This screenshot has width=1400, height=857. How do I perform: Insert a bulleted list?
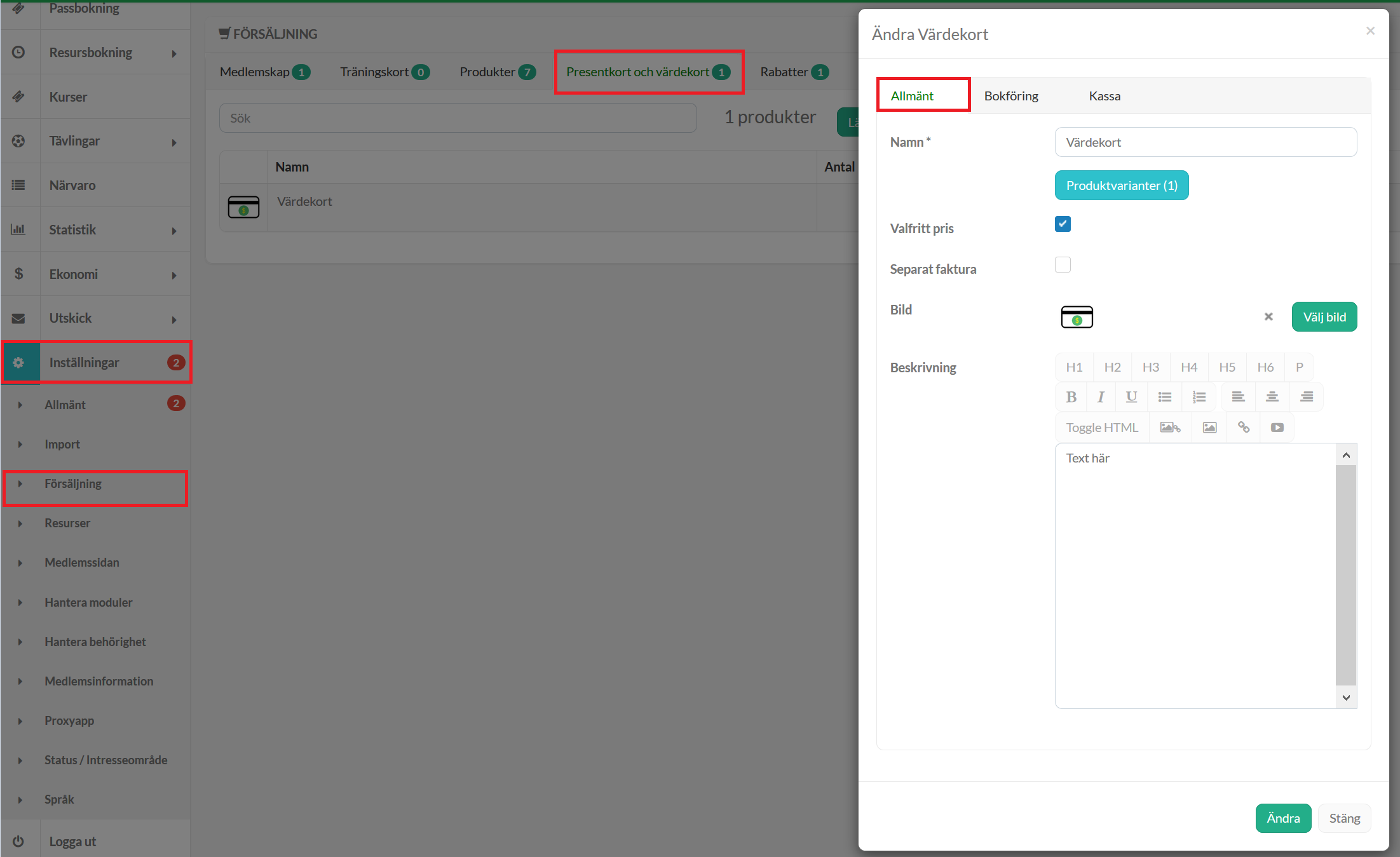[1164, 397]
